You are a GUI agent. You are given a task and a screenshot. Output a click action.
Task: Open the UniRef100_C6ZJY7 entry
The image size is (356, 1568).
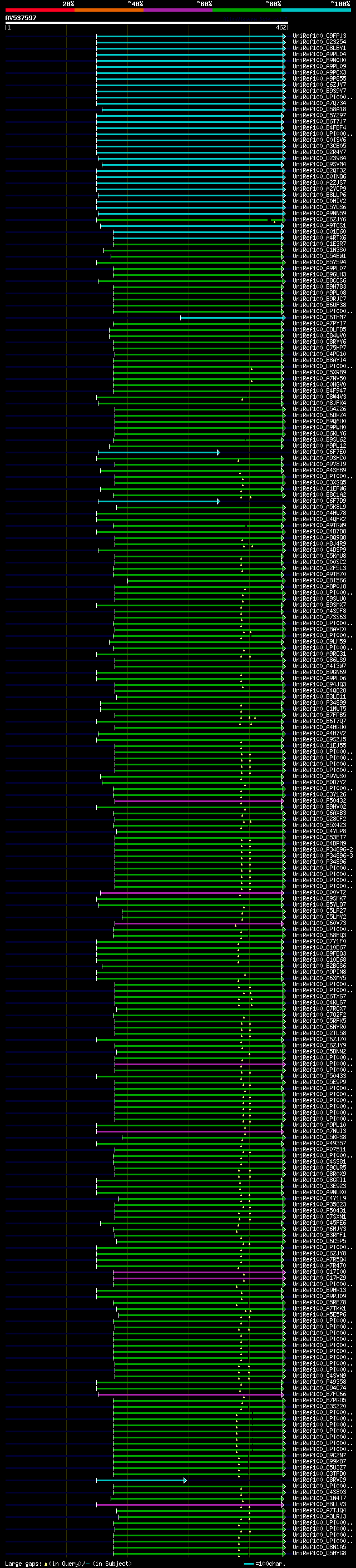[319, 85]
